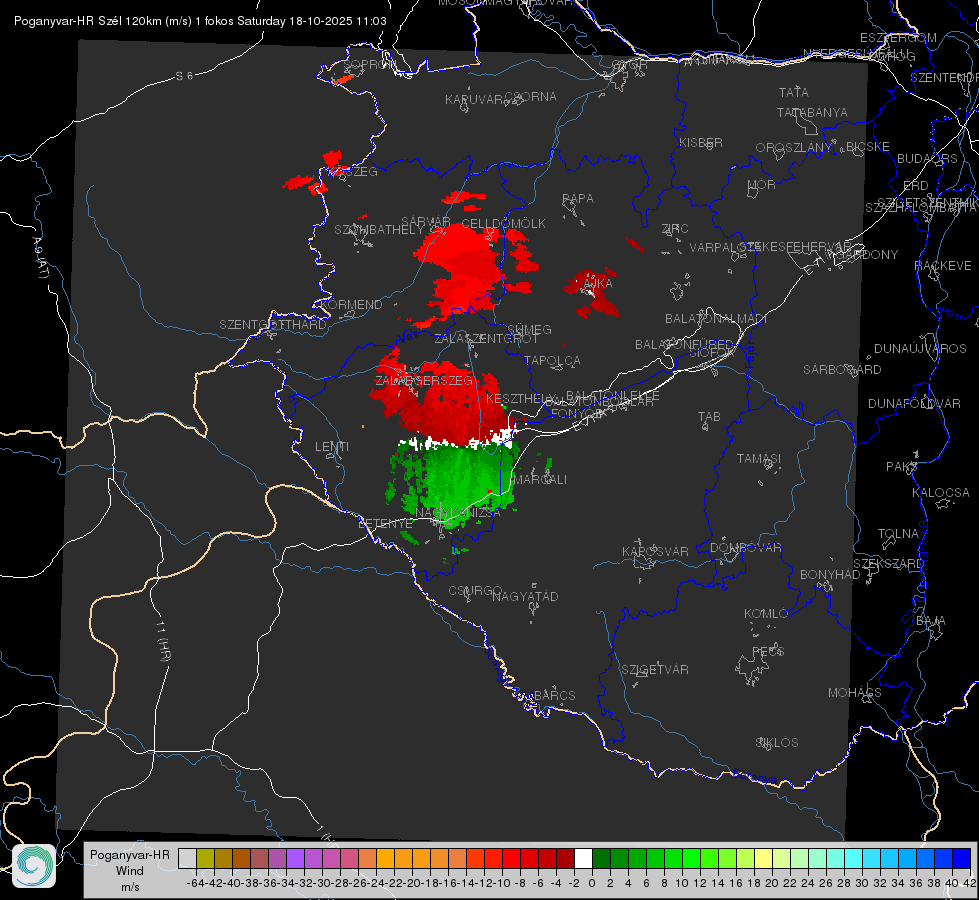Select the NAGYKANIZSA city label
The height and width of the screenshot is (900, 979).
pos(458,513)
